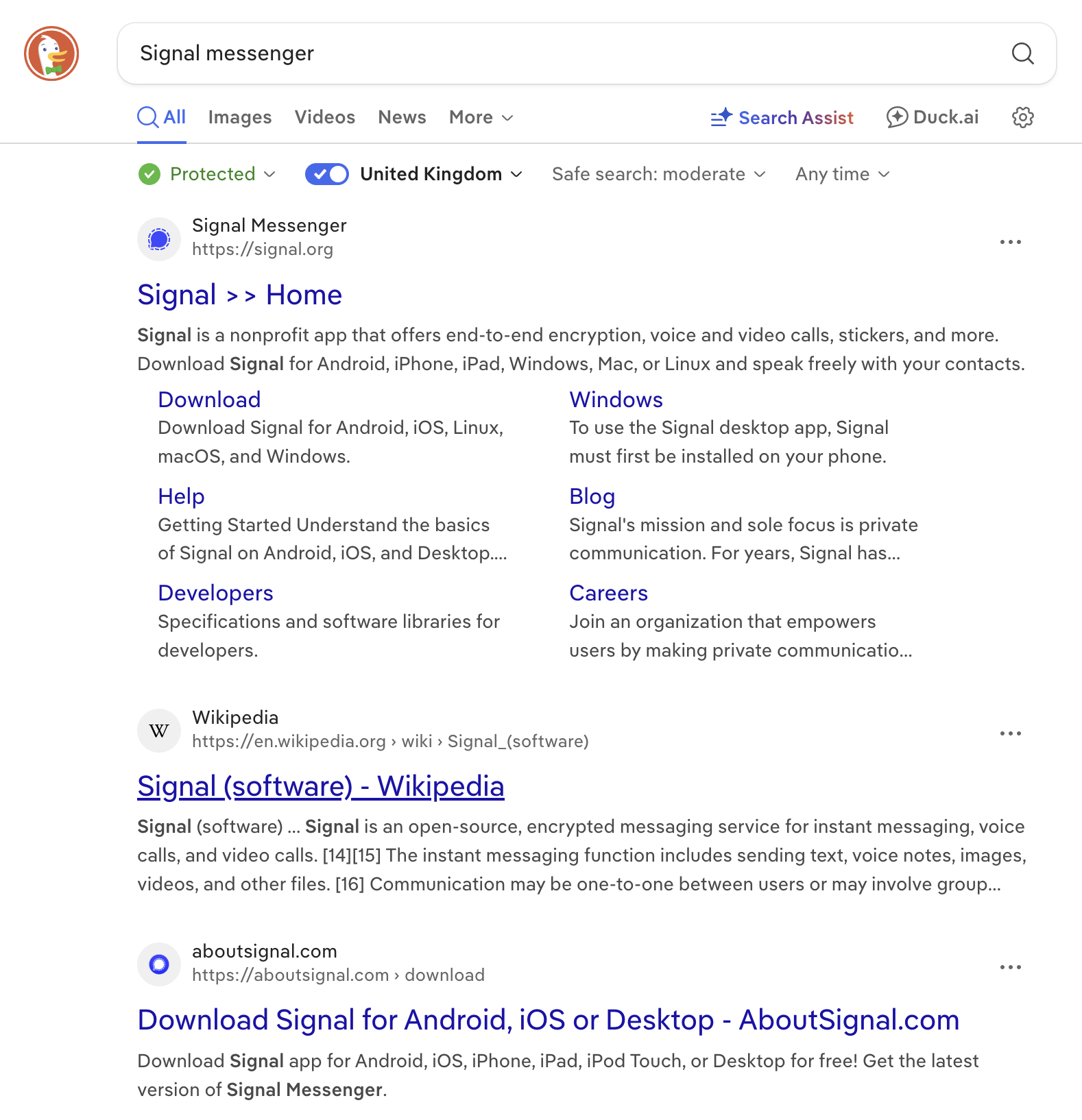Screen dimensions: 1082x1120
Task: Click the DuckDuckGo logo icon
Action: click(51, 53)
